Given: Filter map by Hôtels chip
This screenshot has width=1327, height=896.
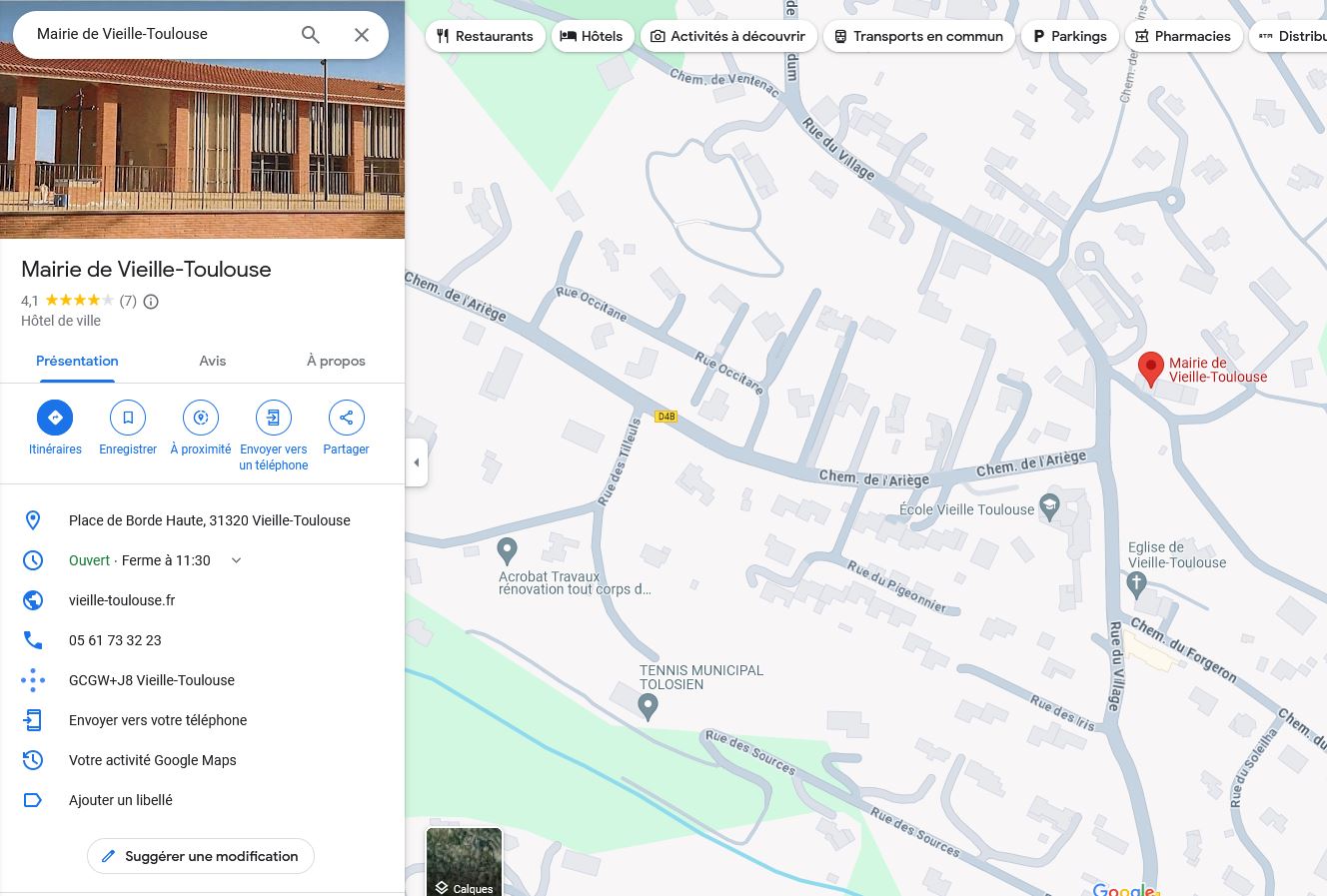Looking at the screenshot, I should click(x=593, y=36).
